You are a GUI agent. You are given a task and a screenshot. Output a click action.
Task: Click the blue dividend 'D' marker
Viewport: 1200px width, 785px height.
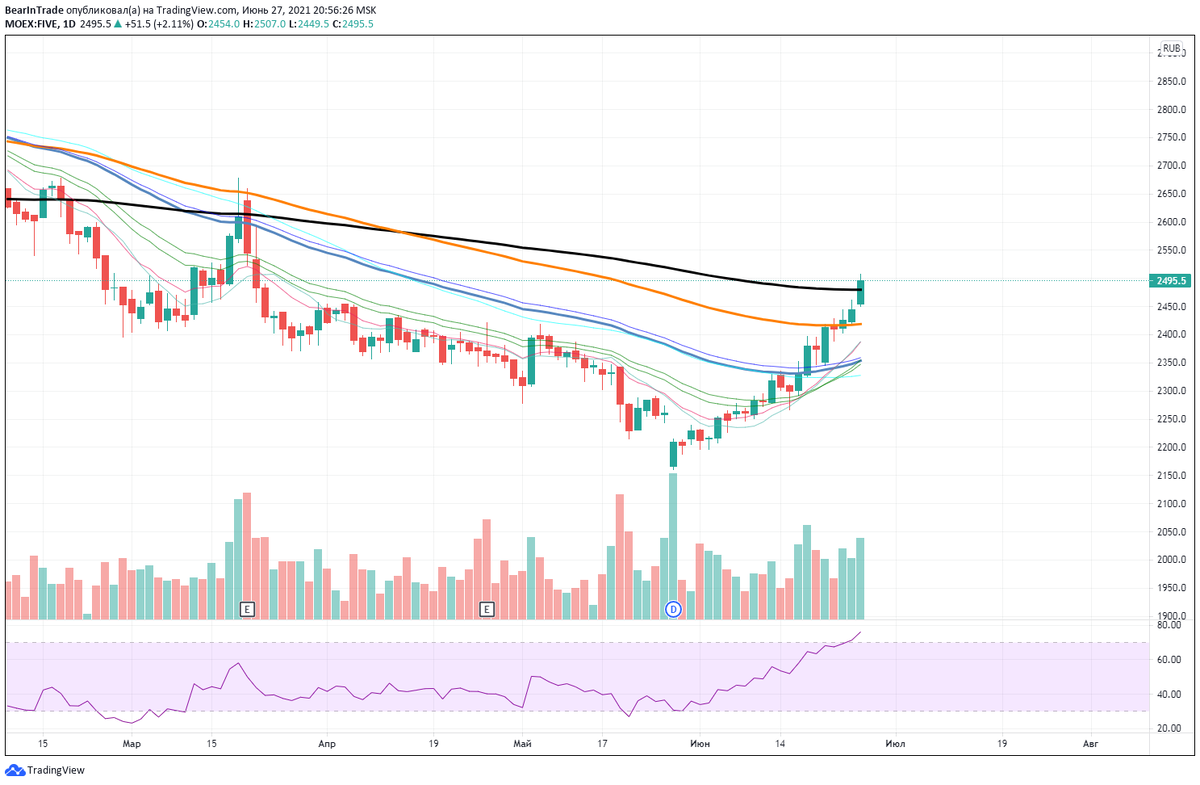pyautogui.click(x=673, y=608)
